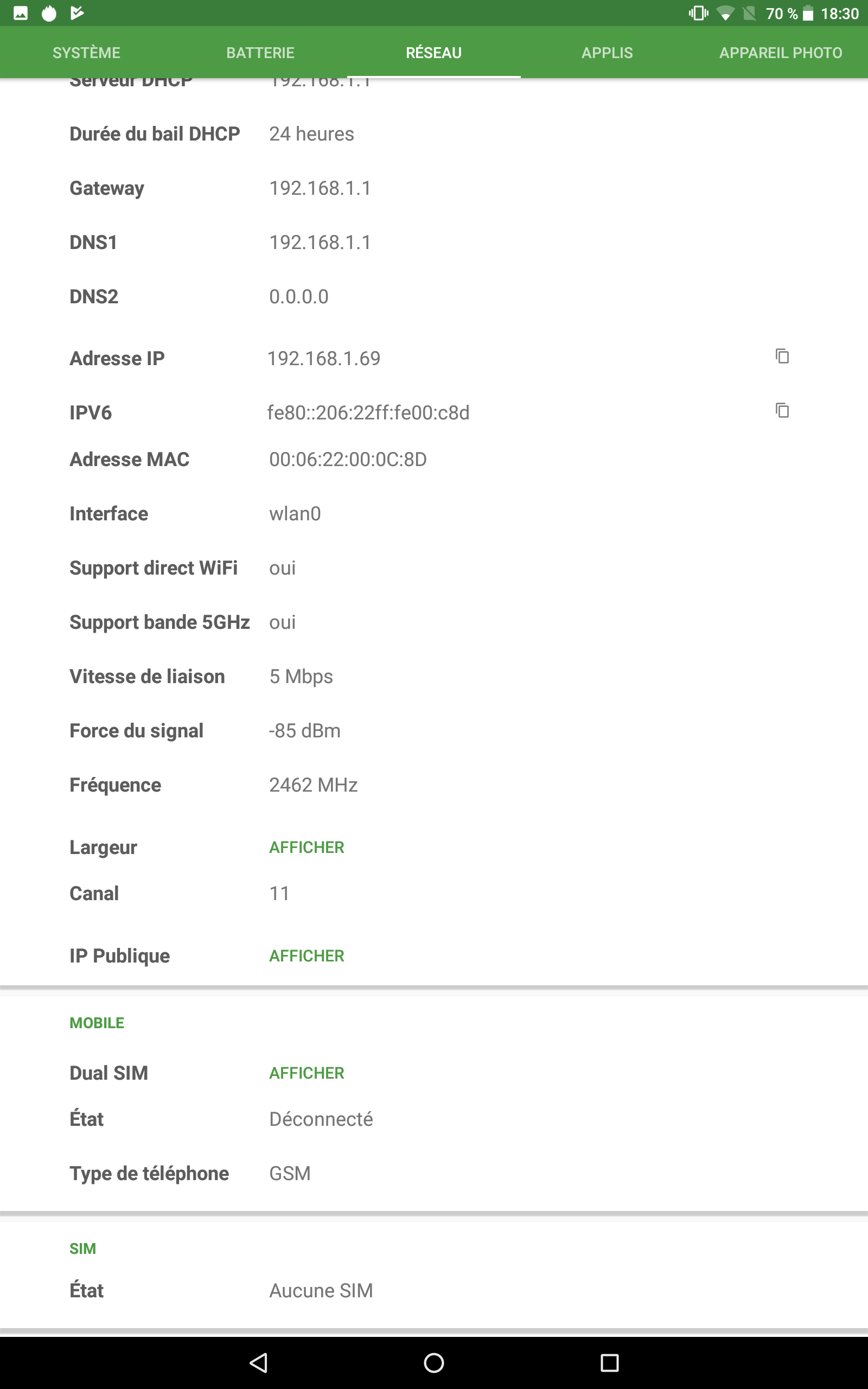Tap the vibrate mode status icon
This screenshot has width=868, height=1389.
[x=698, y=13]
